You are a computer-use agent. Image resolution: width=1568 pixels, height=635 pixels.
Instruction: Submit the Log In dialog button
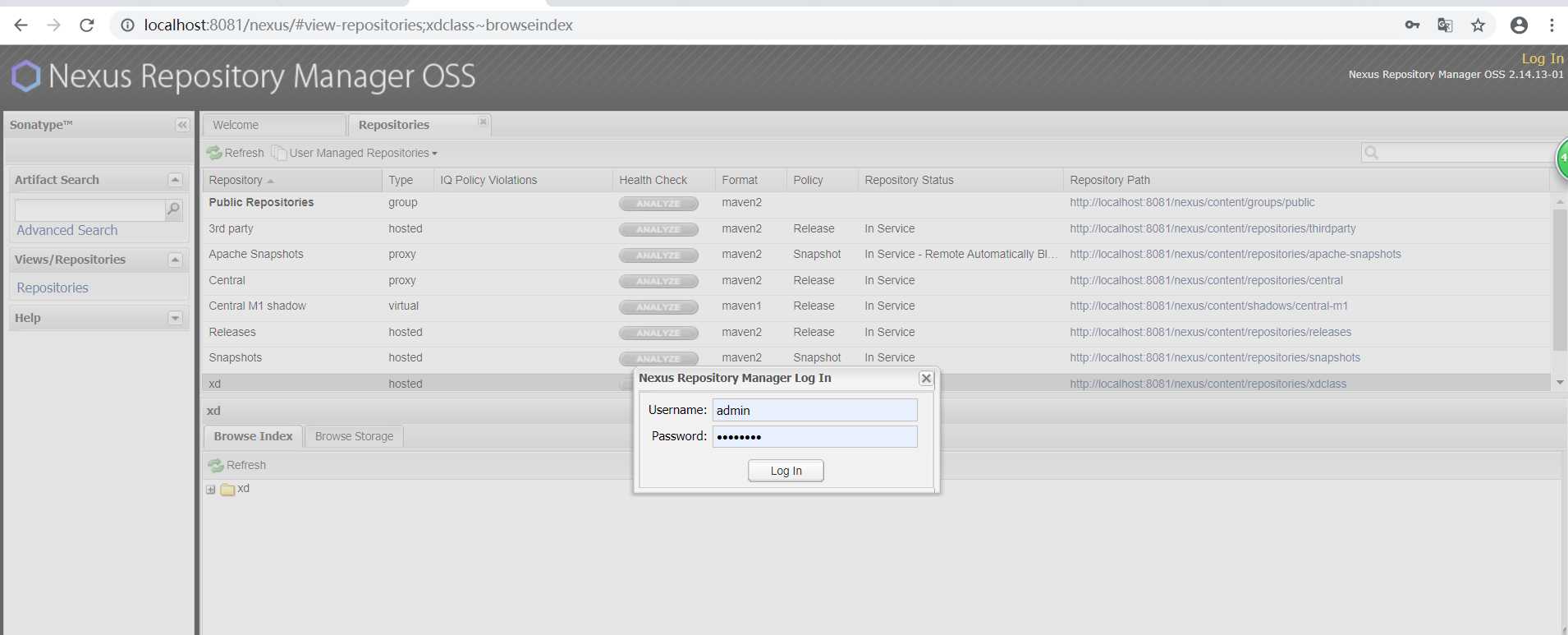(786, 471)
